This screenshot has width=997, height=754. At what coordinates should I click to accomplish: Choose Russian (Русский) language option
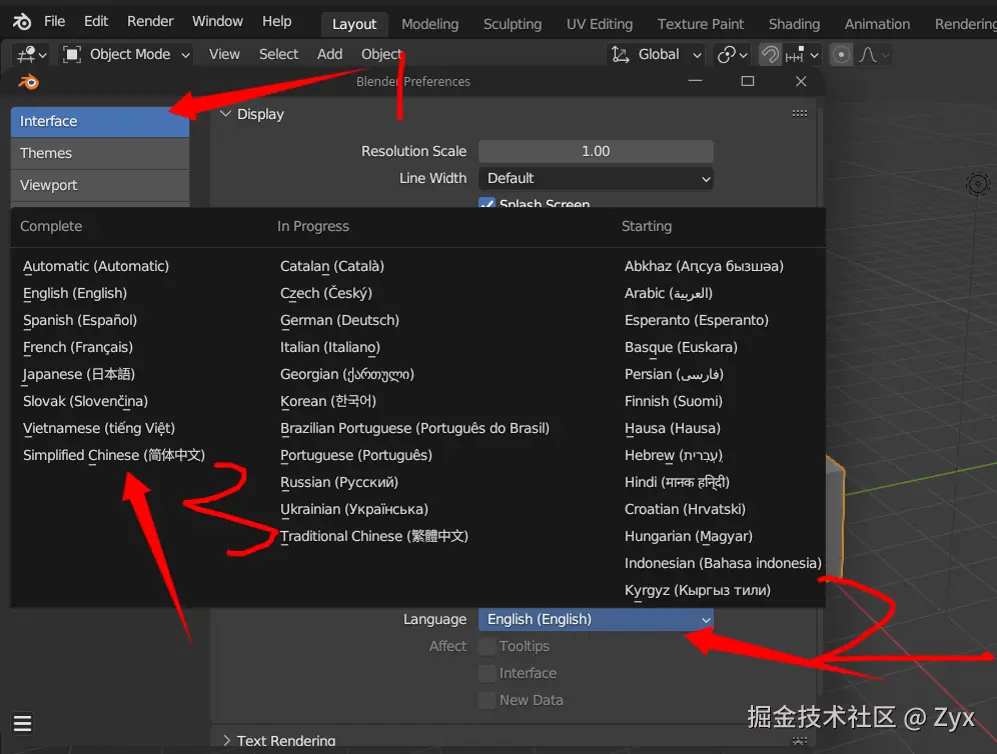coord(339,482)
